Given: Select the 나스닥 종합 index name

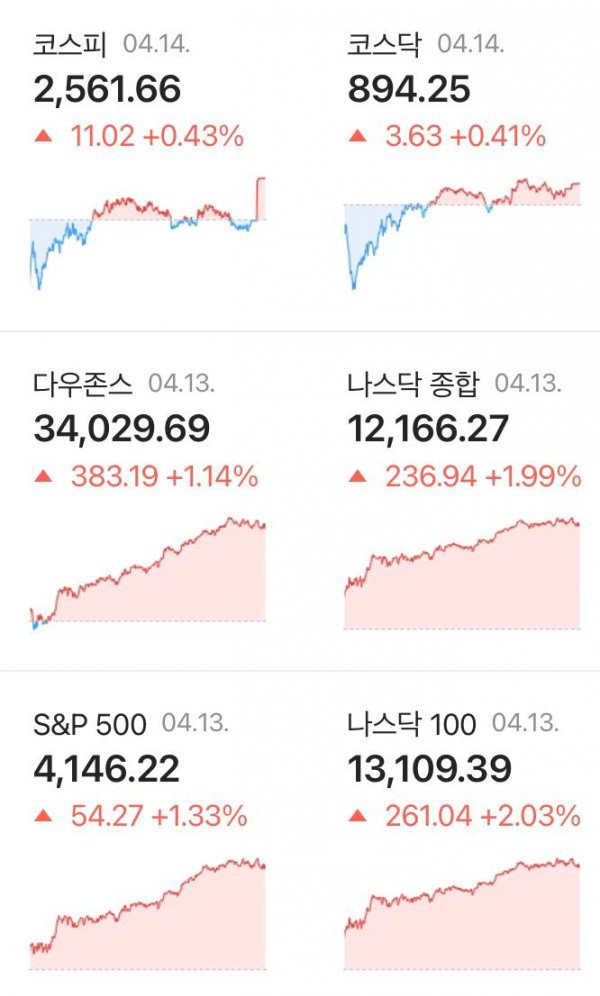Looking at the screenshot, I should click(413, 384).
